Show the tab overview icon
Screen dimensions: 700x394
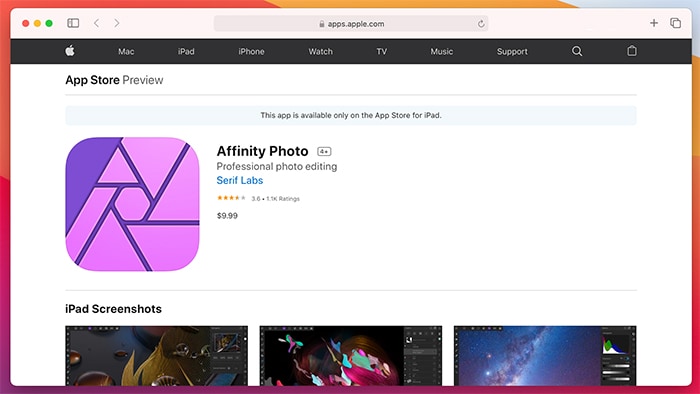tap(675, 23)
